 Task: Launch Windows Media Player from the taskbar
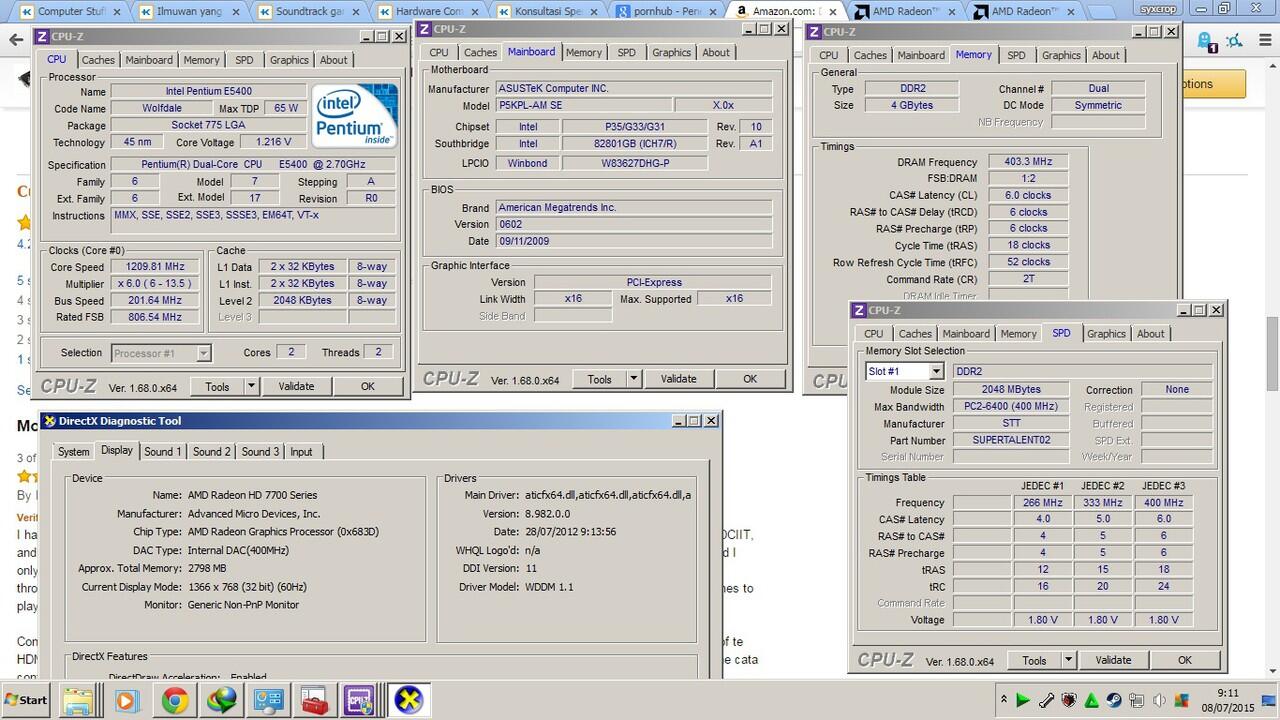pyautogui.click(x=126, y=699)
